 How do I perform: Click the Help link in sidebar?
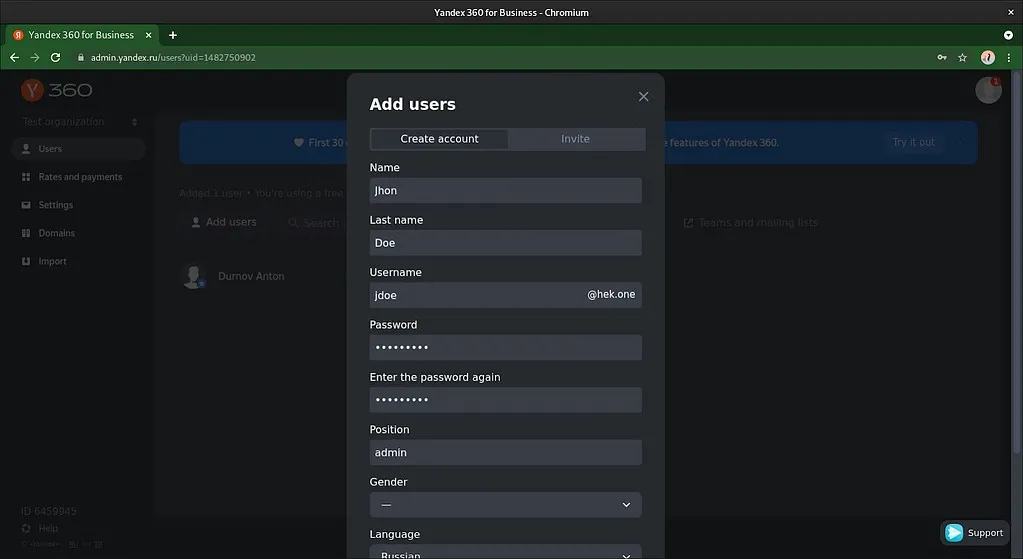point(48,528)
